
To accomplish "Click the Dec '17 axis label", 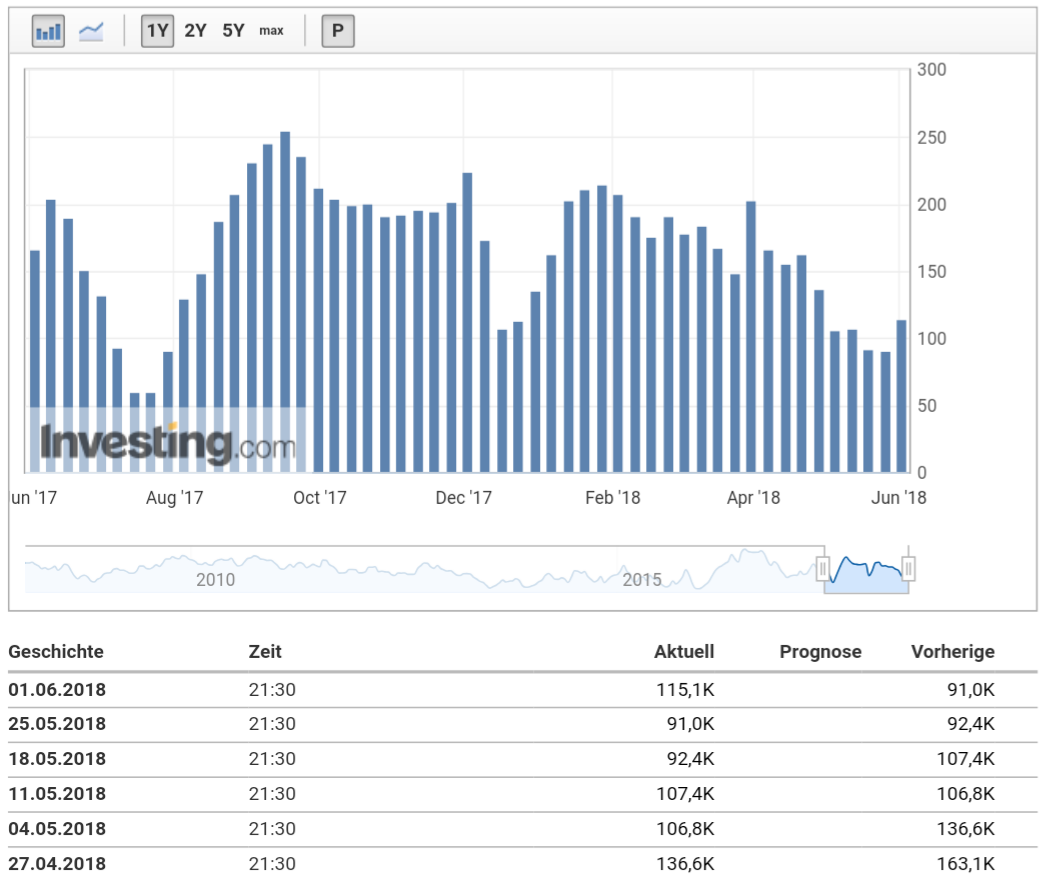I will (x=464, y=498).
